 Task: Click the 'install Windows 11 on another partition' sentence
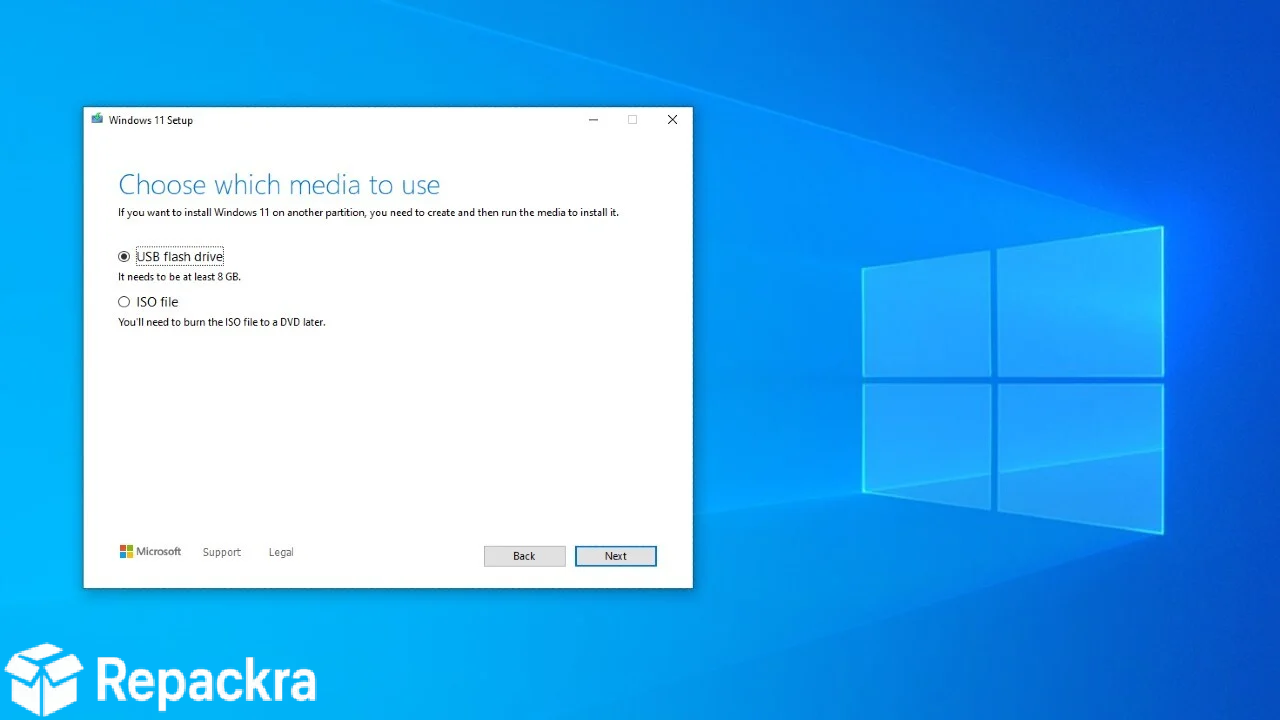click(x=368, y=212)
